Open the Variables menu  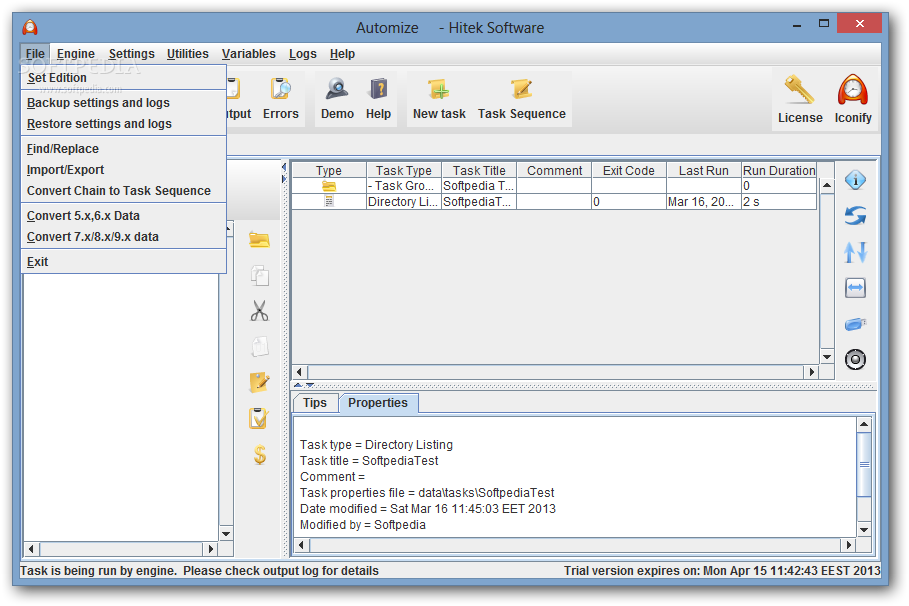[x=249, y=53]
